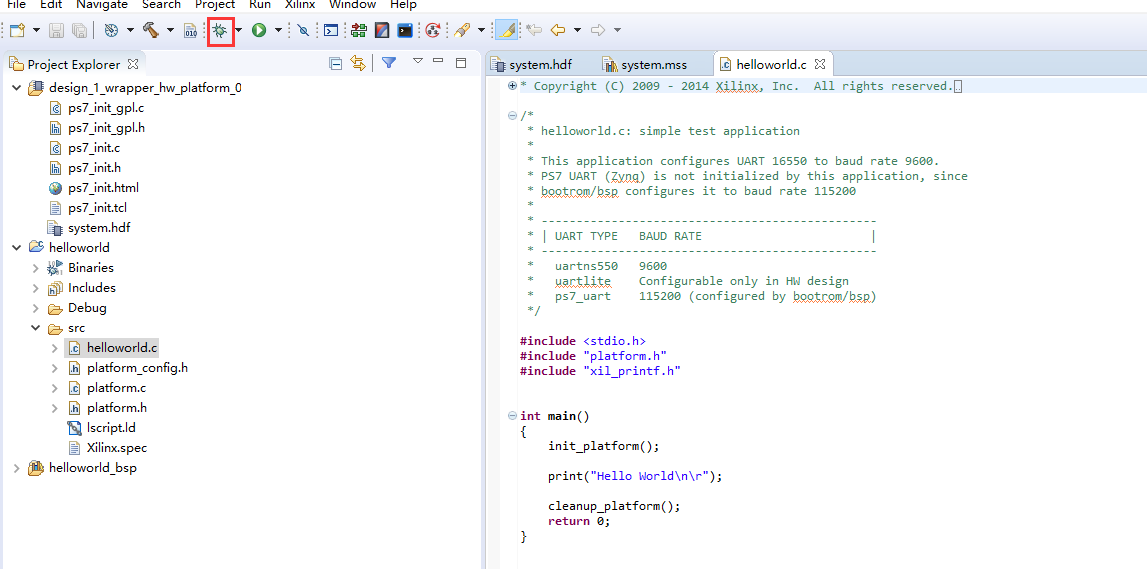Click the Program FPGA icon
Screen dimensions: 1147x569
pyautogui.click(x=358, y=30)
